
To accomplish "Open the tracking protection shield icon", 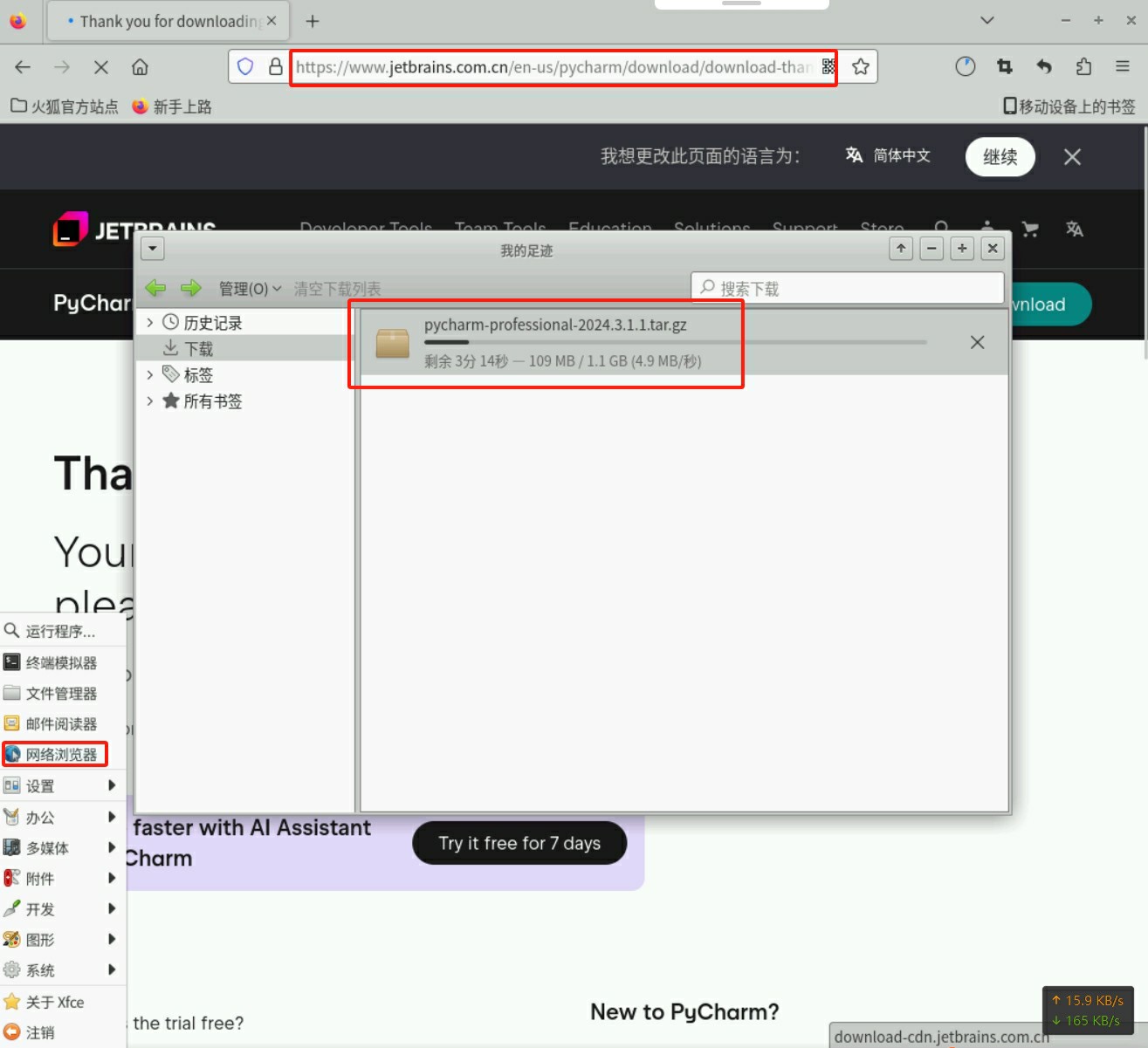I will (x=245, y=66).
